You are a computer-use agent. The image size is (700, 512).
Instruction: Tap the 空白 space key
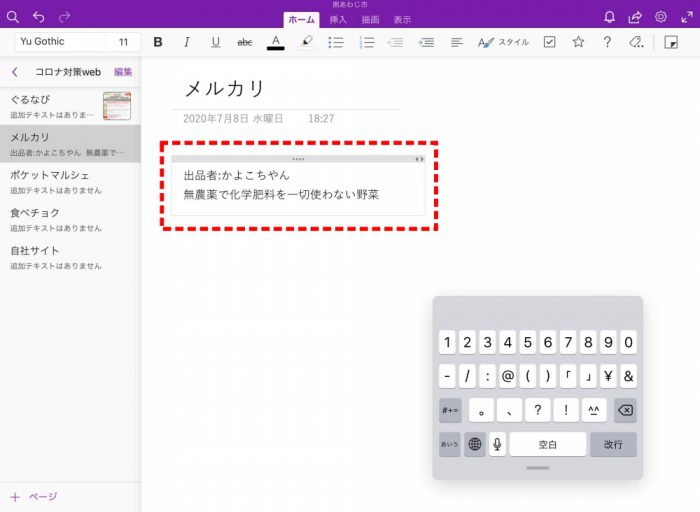(x=548, y=444)
